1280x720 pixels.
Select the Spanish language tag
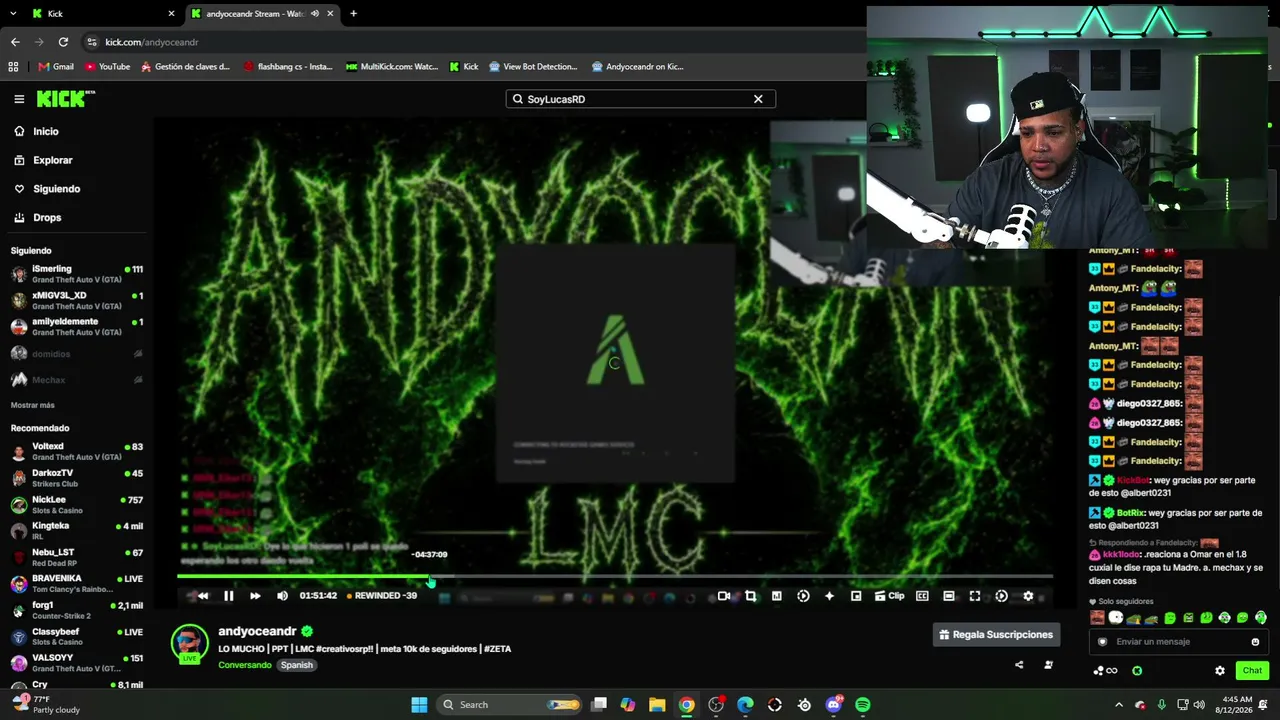pos(296,665)
